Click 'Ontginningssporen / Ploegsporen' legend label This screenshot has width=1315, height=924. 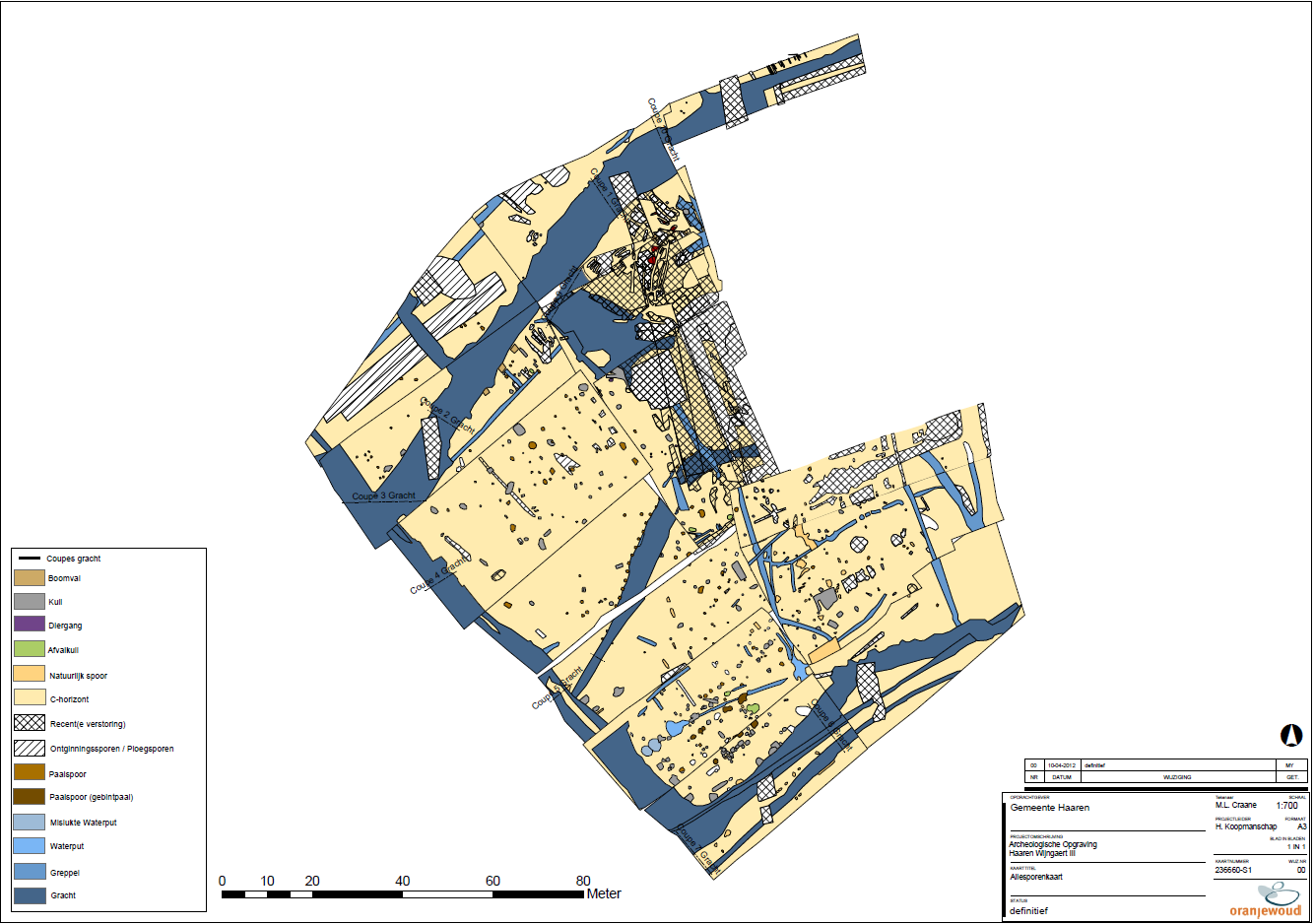click(112, 749)
